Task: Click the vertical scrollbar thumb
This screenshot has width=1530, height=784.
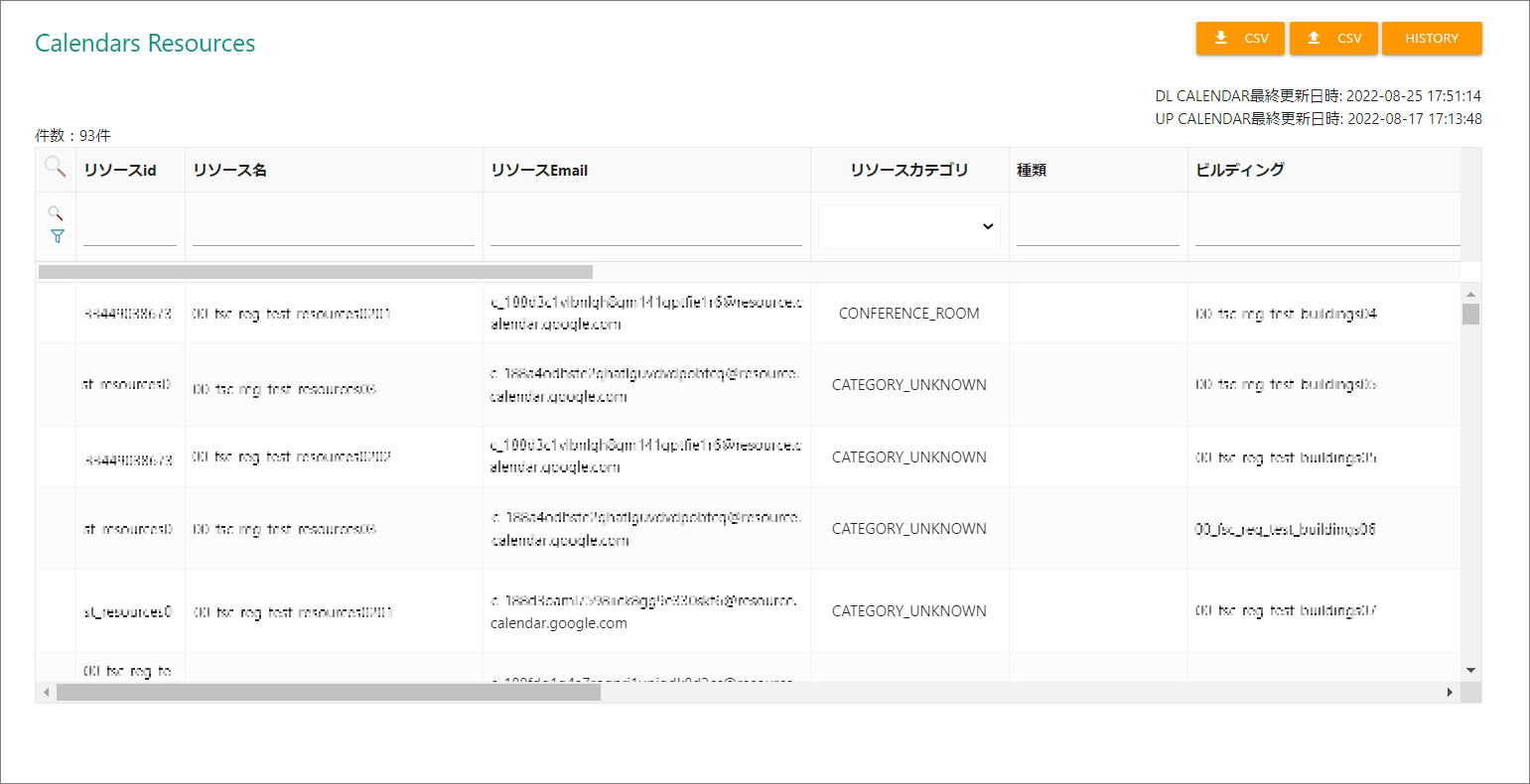Action: tap(1471, 314)
